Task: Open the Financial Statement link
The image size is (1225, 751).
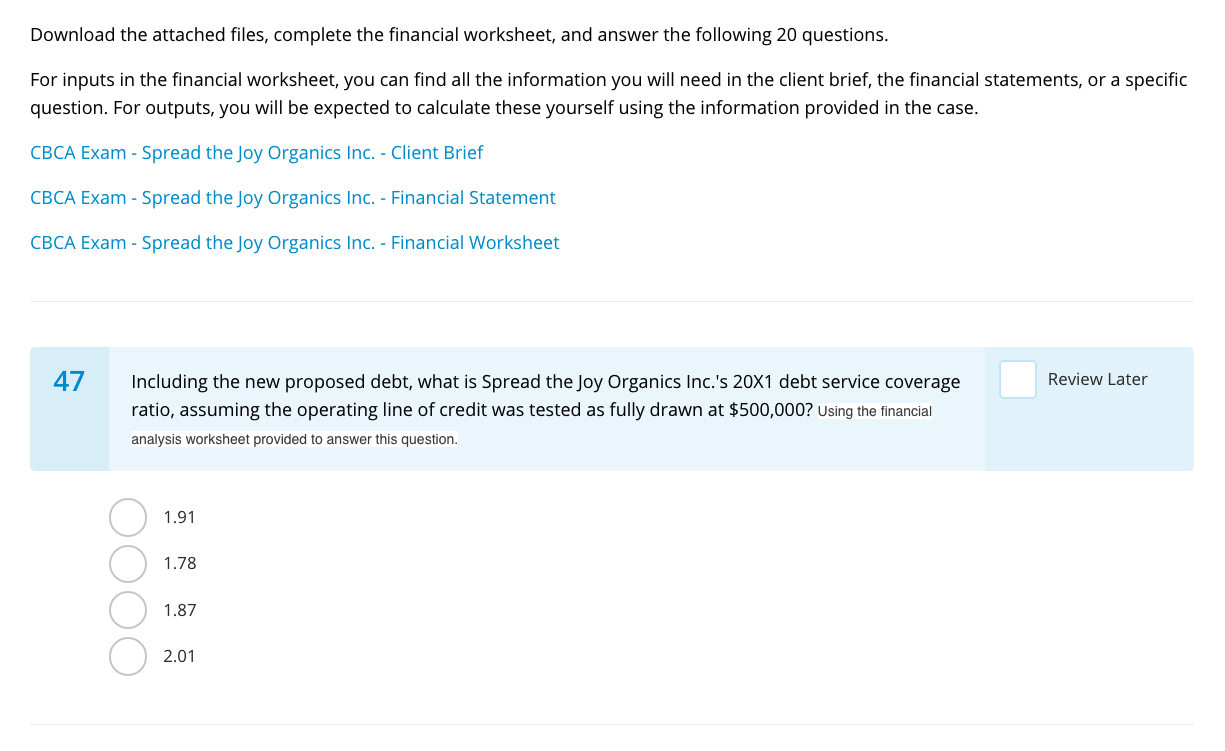Action: pyautogui.click(x=292, y=198)
